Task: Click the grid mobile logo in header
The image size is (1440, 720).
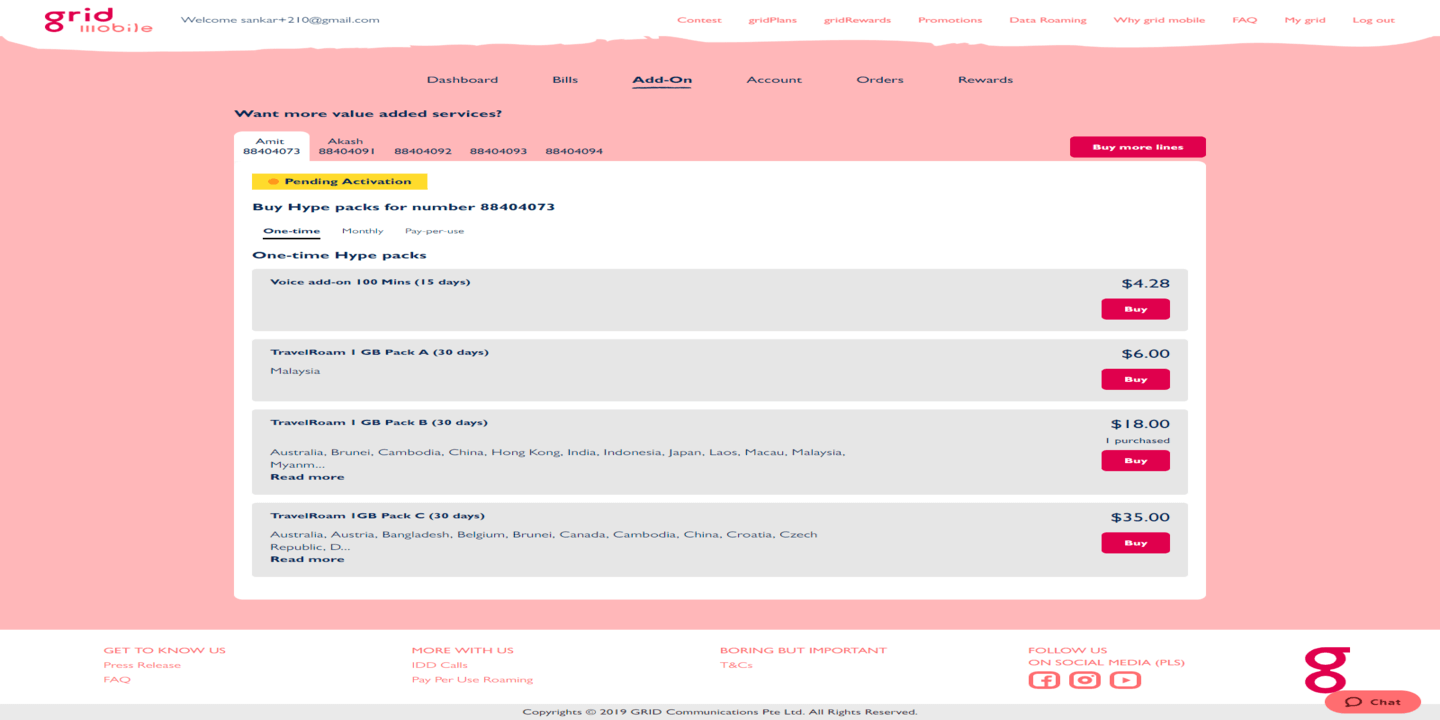Action: tap(98, 20)
